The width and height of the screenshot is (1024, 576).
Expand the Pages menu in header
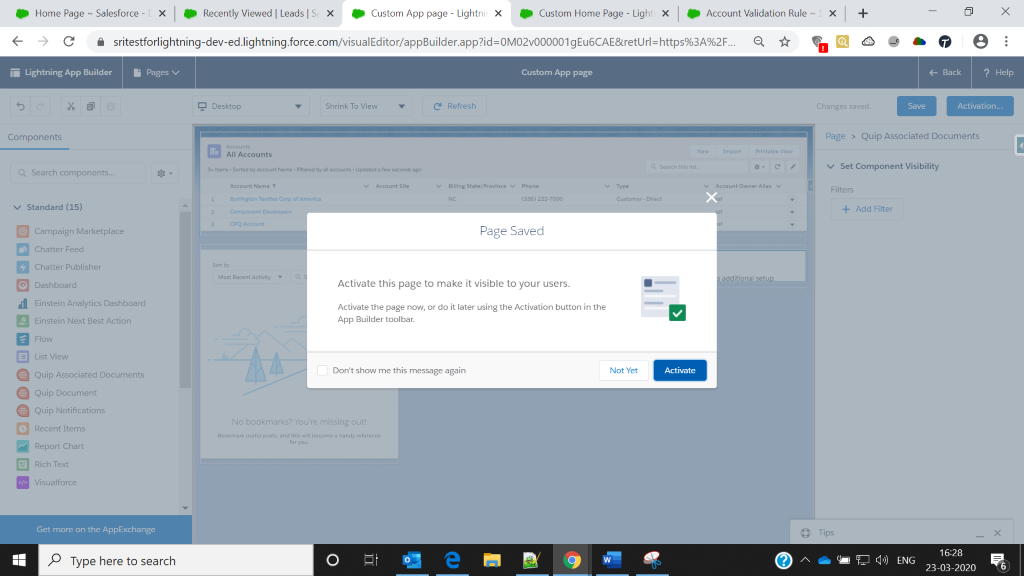[x=162, y=72]
